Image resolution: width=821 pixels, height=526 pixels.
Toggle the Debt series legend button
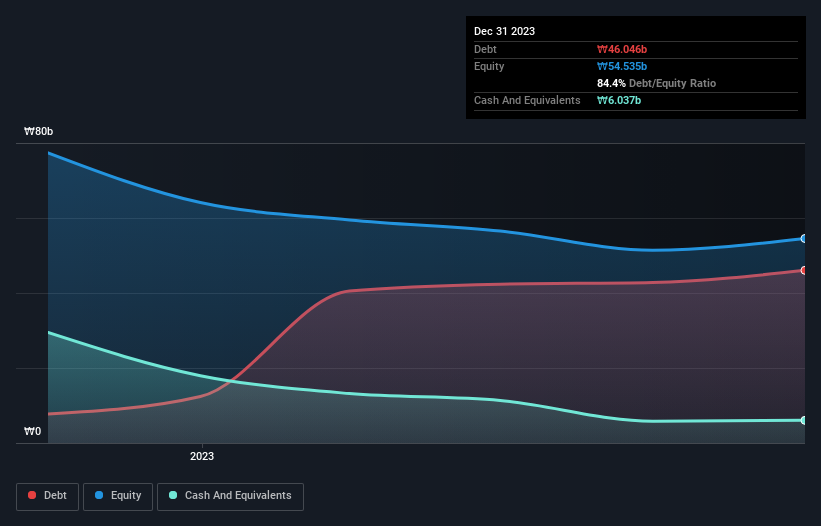tap(48, 496)
